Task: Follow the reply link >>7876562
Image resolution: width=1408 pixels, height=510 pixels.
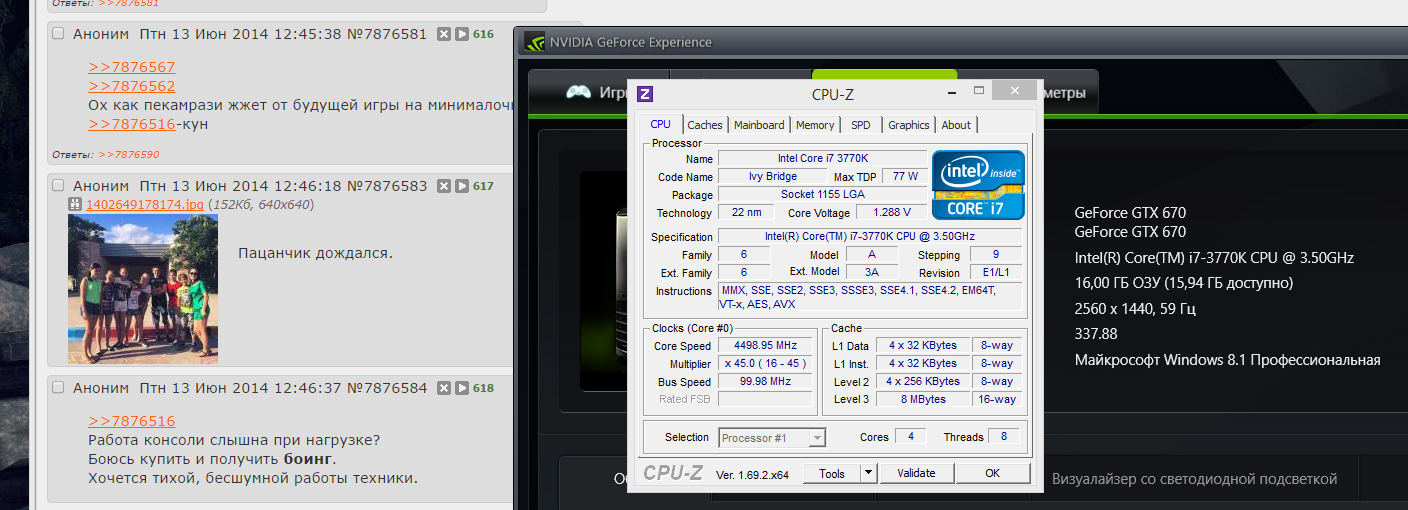Action: (x=132, y=86)
